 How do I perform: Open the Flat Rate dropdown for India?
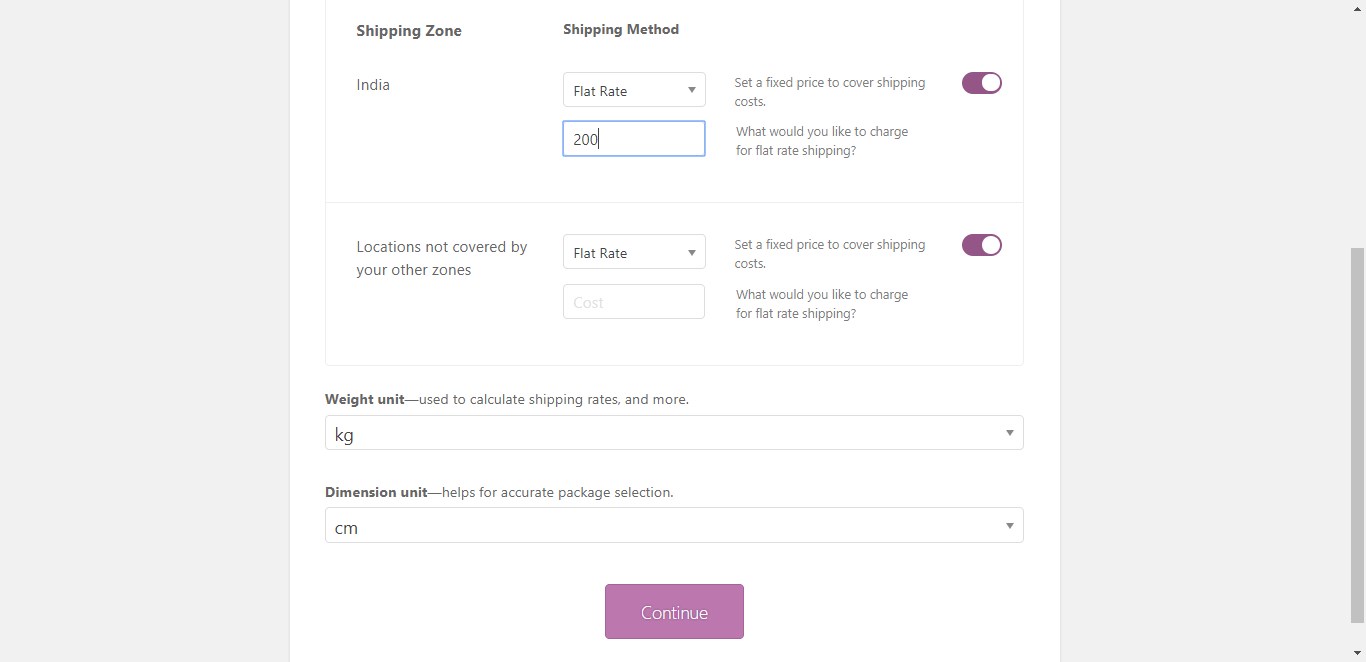(634, 89)
